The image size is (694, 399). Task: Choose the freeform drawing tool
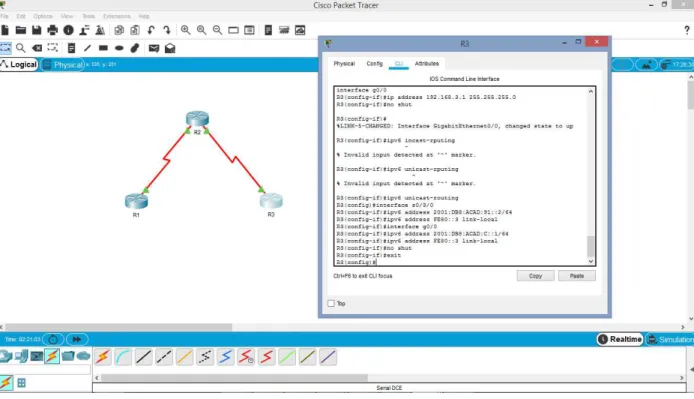135,48
